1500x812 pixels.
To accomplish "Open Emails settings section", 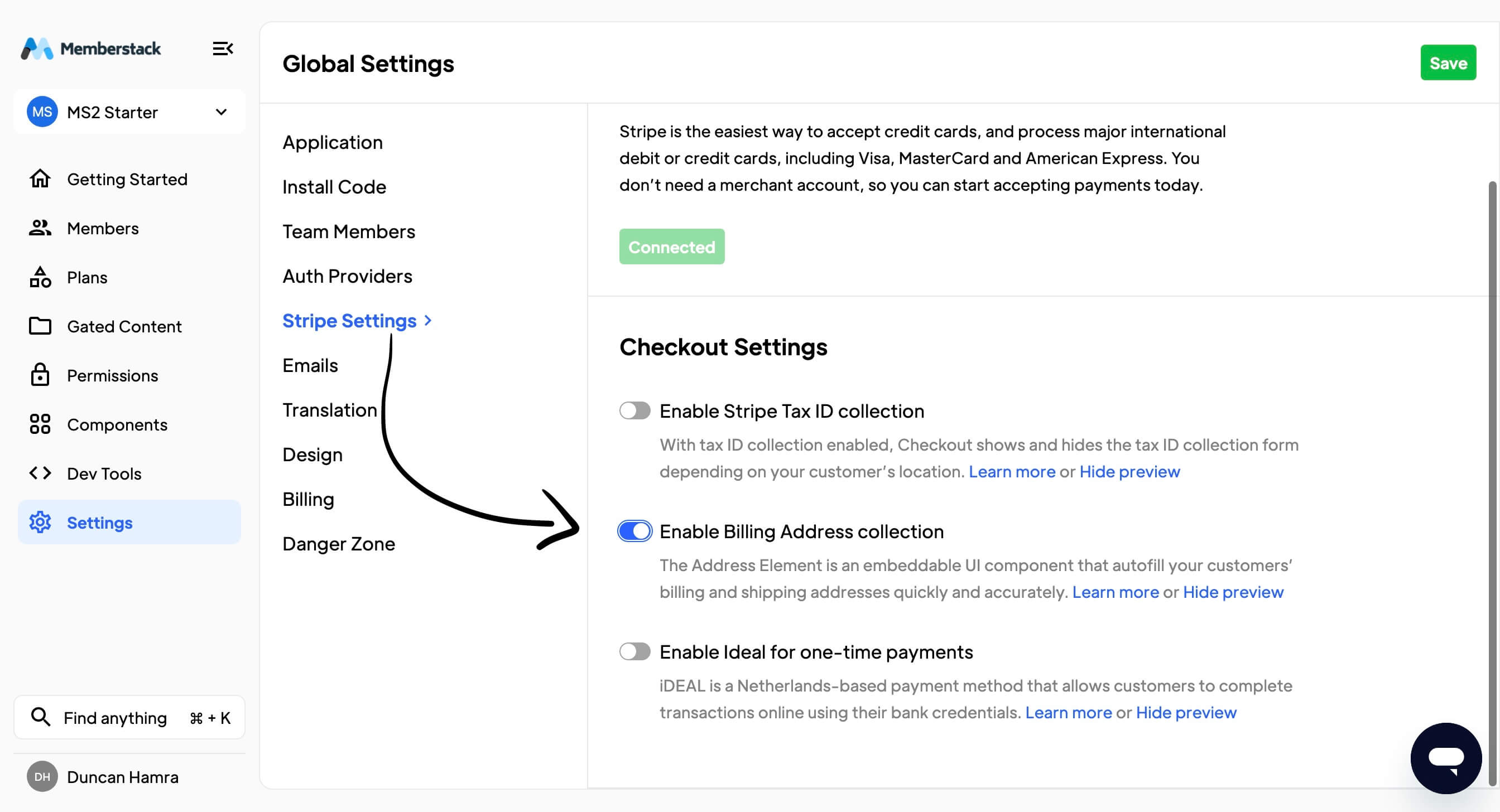I will 310,365.
